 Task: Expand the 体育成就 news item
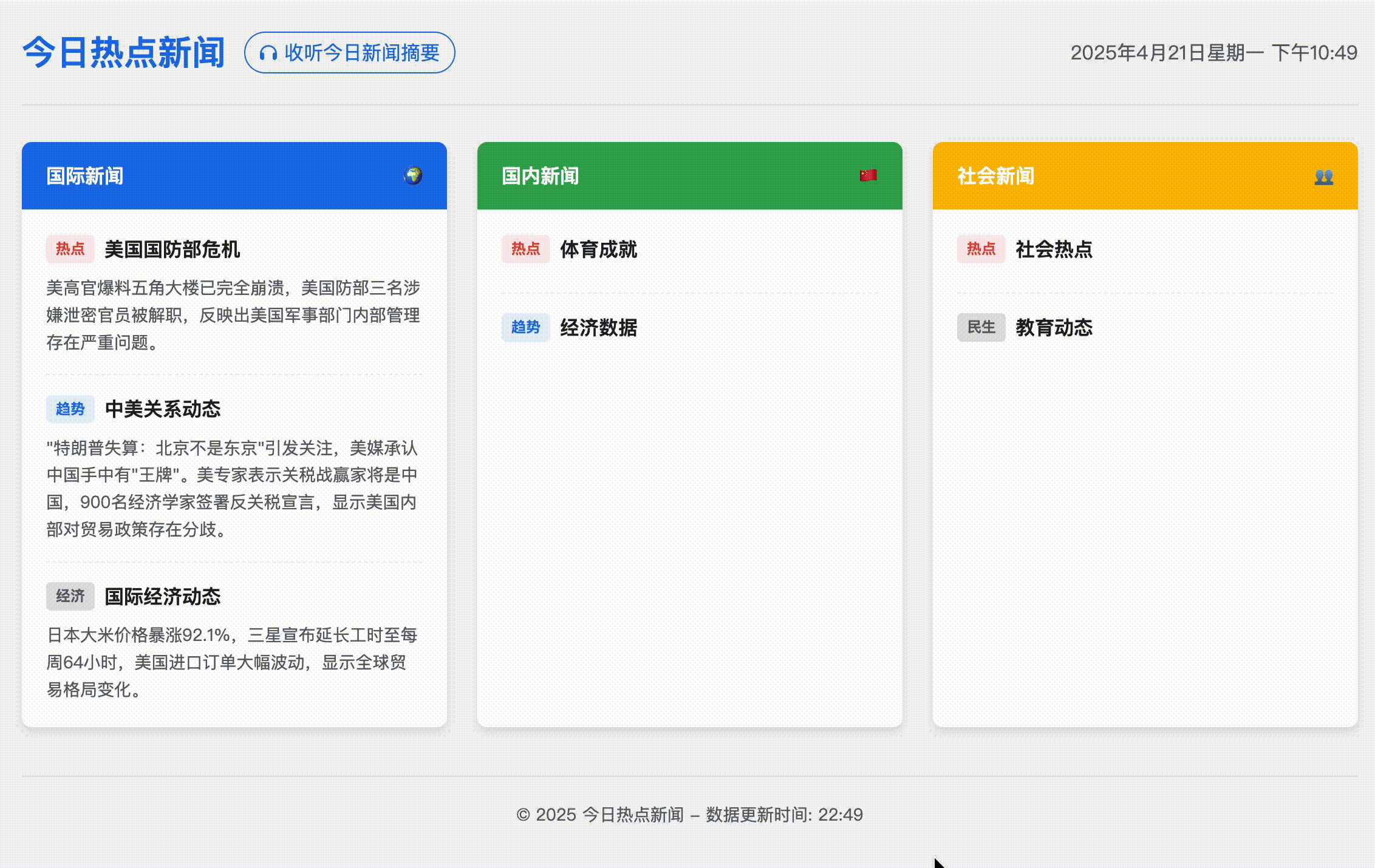click(x=598, y=249)
